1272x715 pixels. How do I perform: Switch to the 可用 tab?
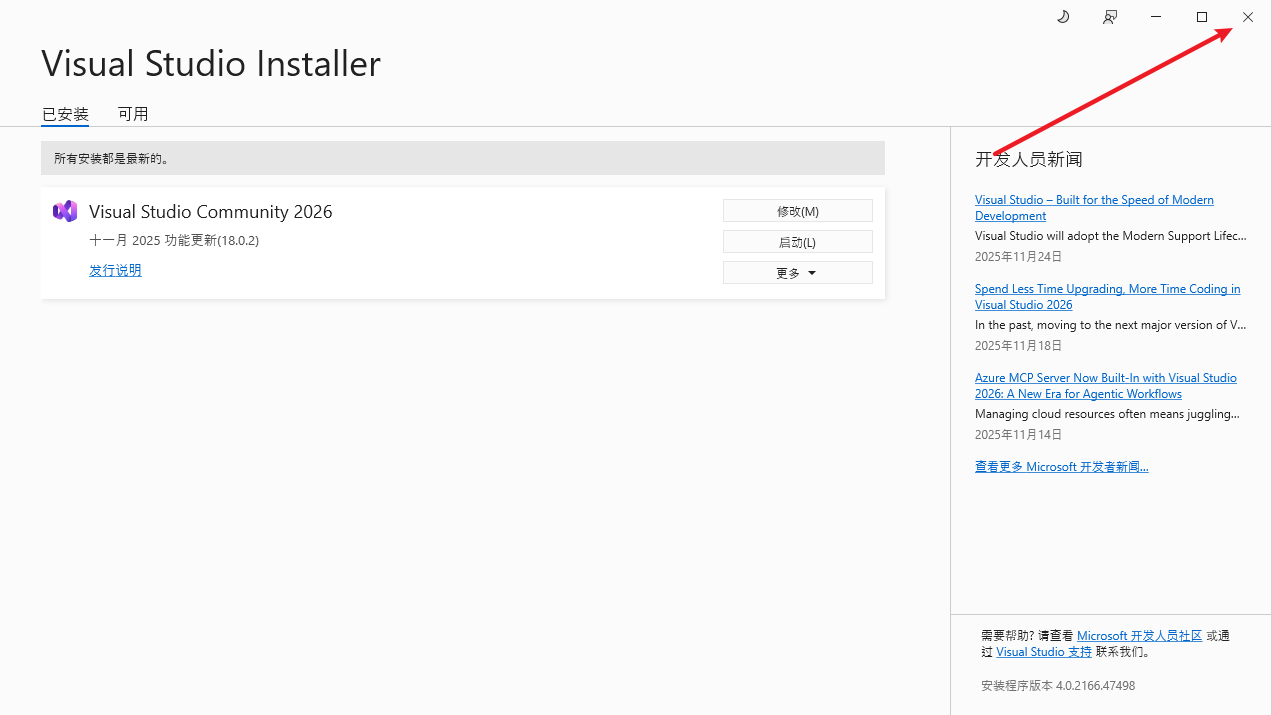coord(133,114)
